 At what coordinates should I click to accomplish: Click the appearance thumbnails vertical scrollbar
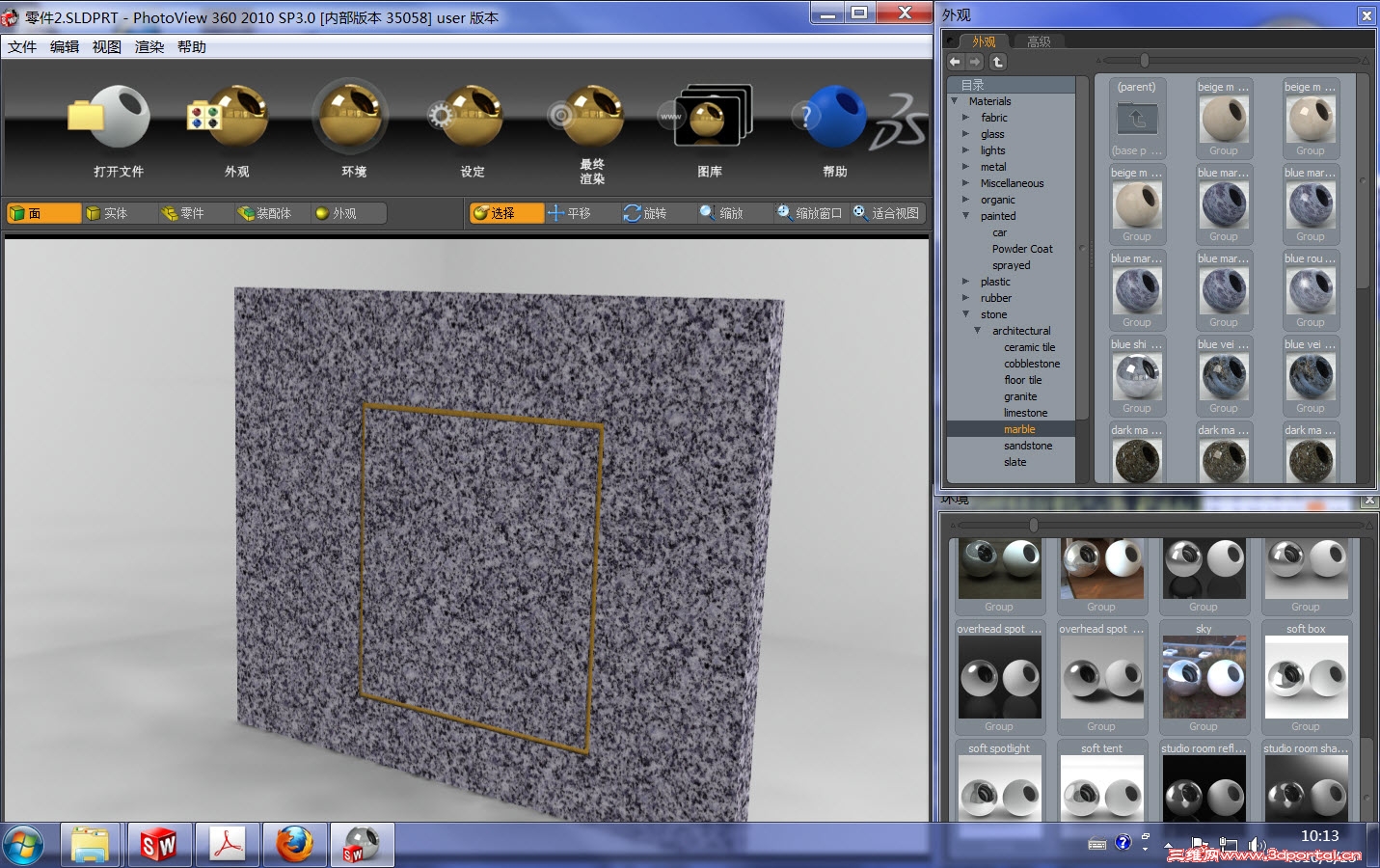coord(1363,183)
